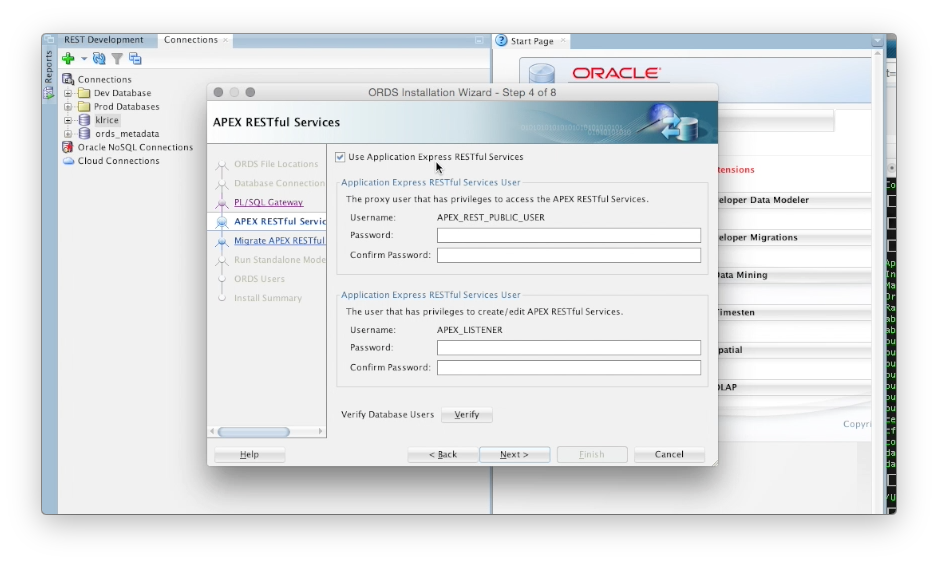This screenshot has height=564, width=938.
Task: Click the Prod Databases folder icon
Action: coord(84,106)
